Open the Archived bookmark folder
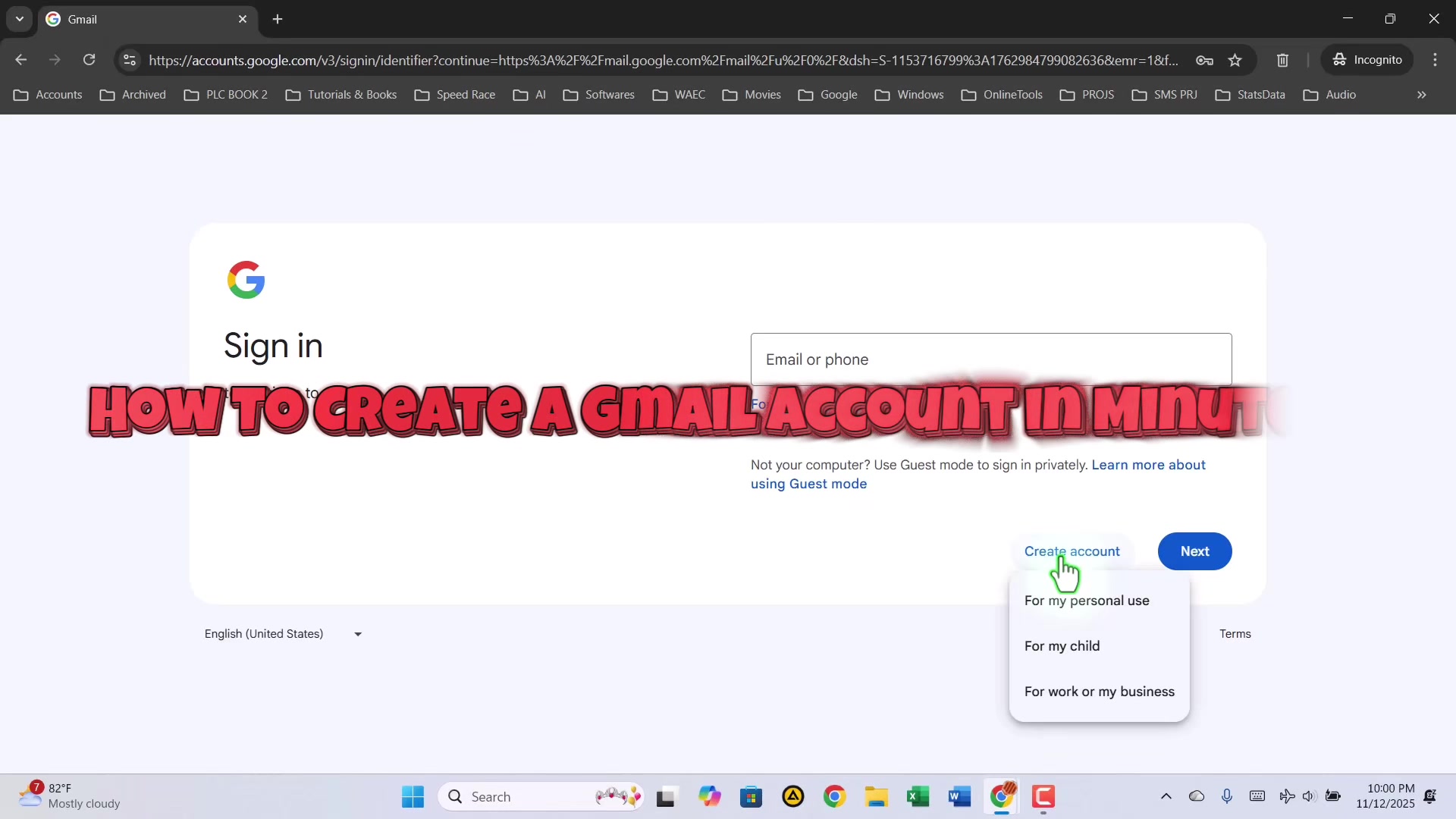Viewport: 1456px width, 819px height. 133,95
